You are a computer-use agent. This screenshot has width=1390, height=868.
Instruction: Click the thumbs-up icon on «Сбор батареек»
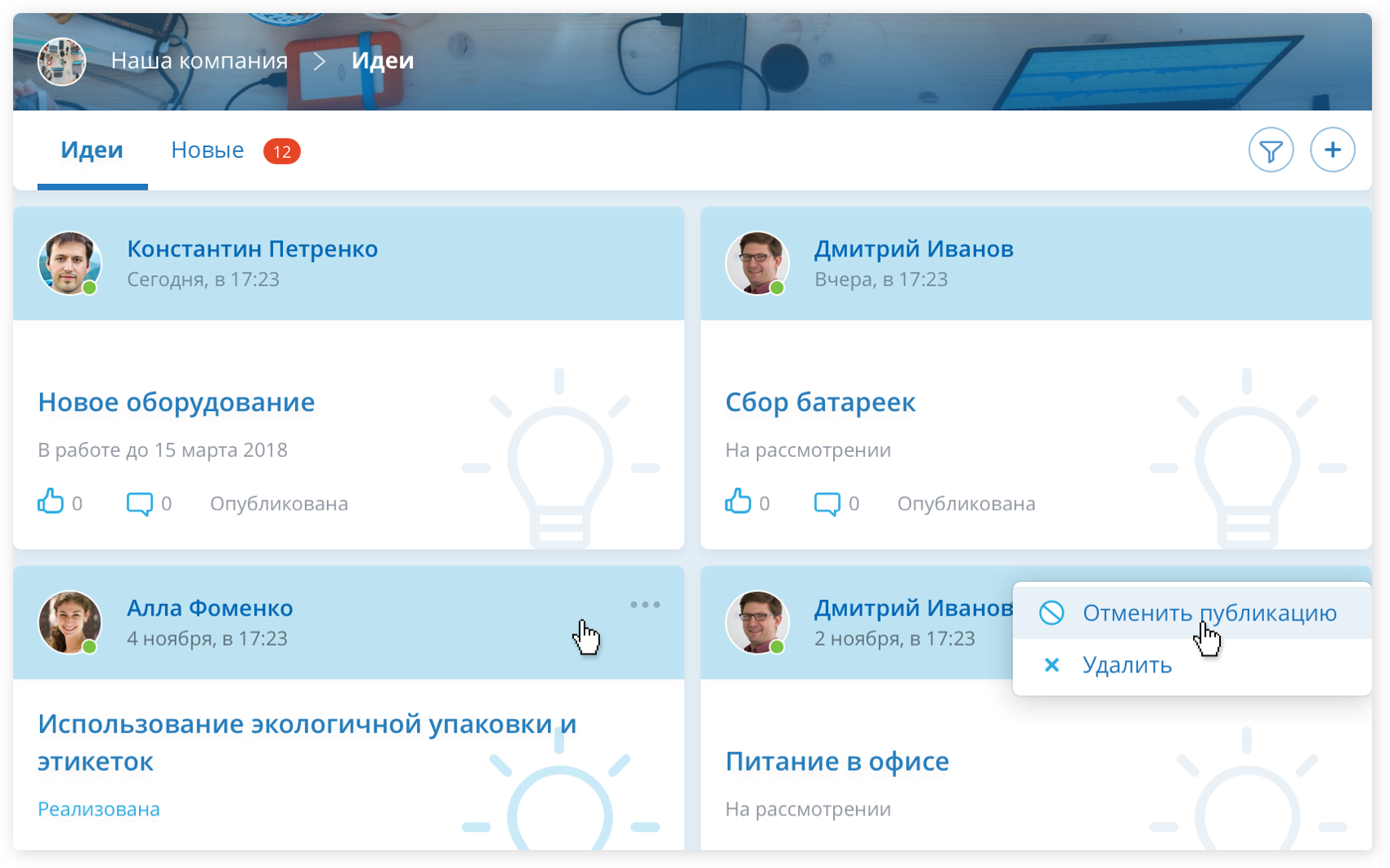pos(739,502)
